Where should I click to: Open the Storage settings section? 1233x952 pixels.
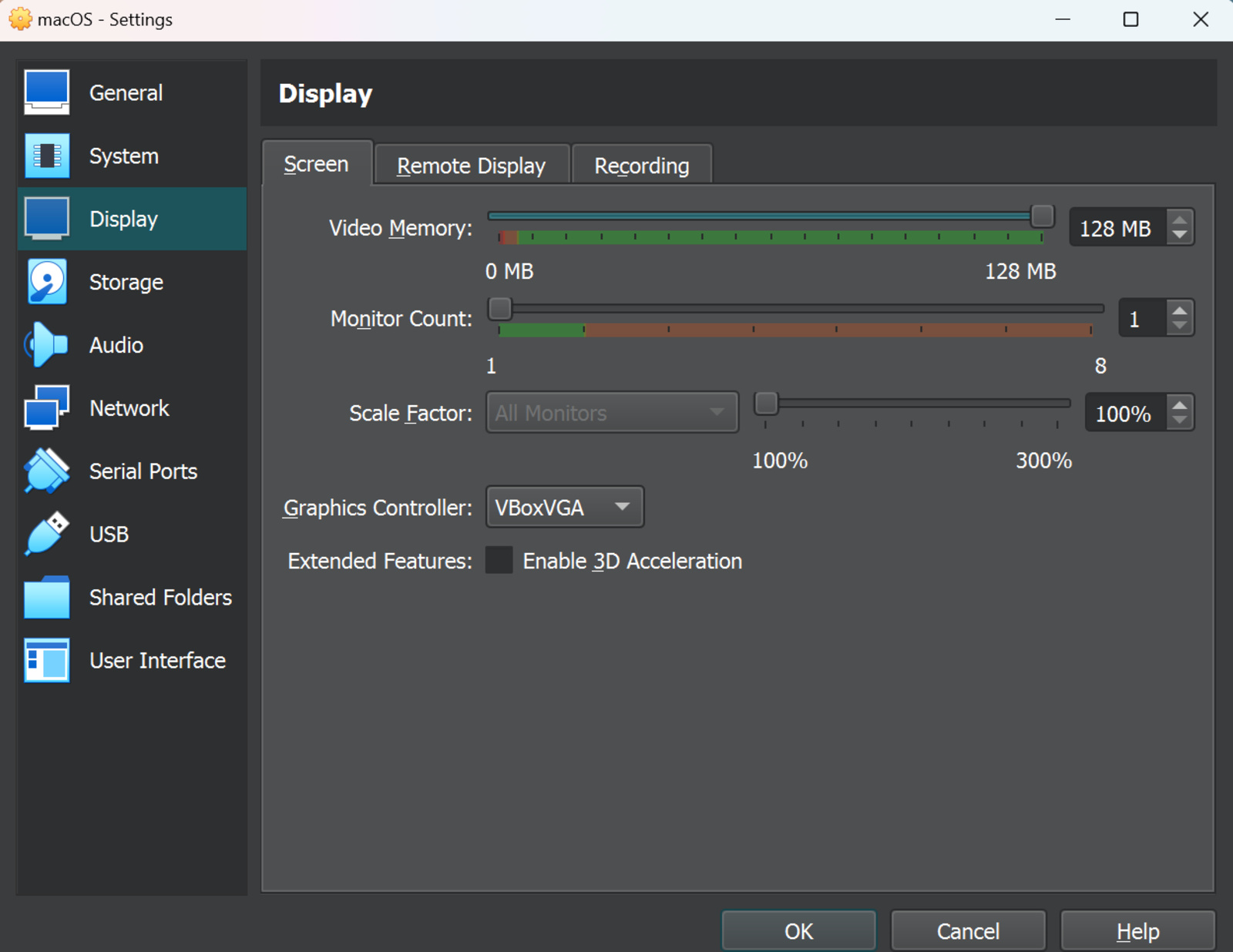pyautogui.click(x=126, y=282)
